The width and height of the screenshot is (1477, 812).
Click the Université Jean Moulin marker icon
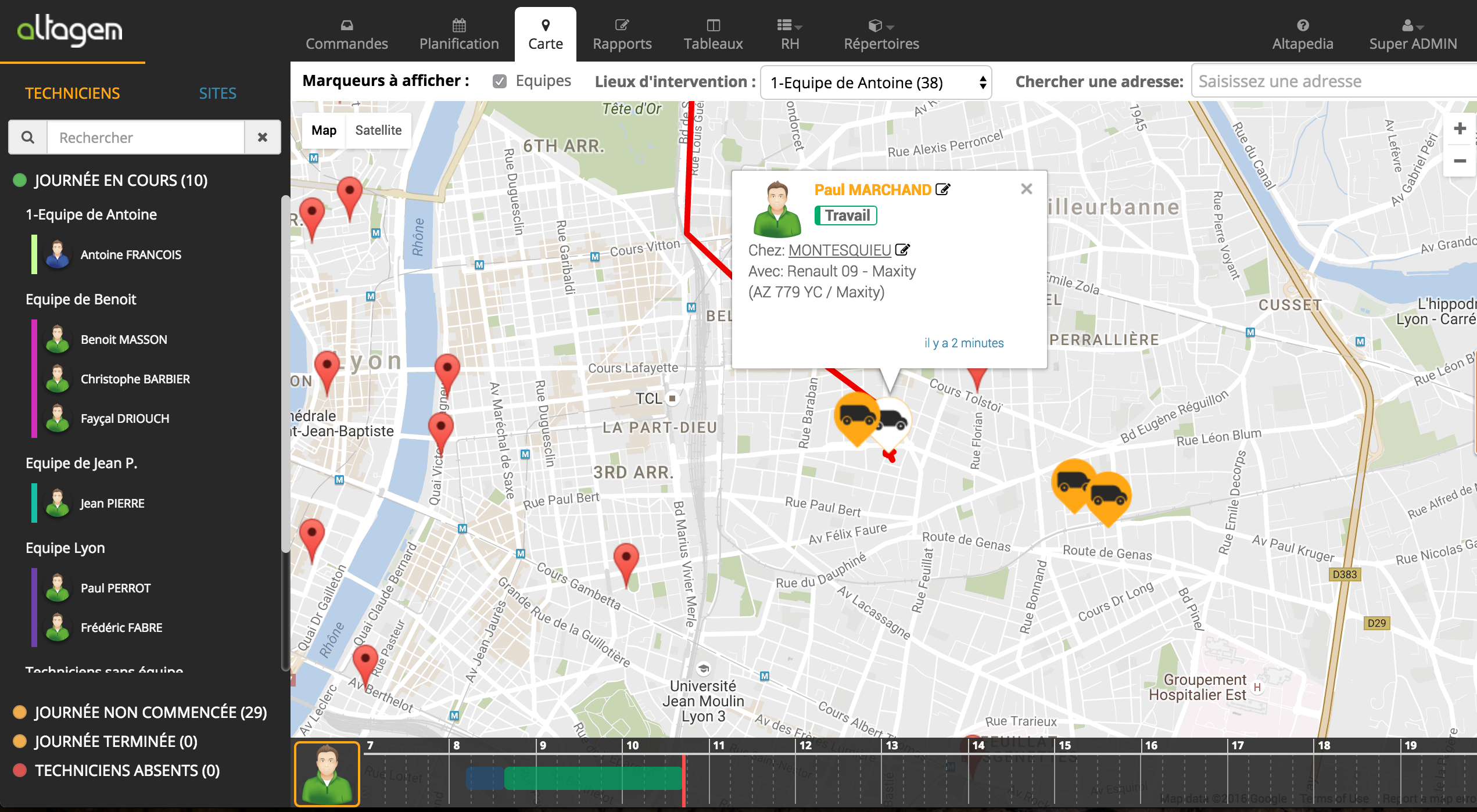704,669
